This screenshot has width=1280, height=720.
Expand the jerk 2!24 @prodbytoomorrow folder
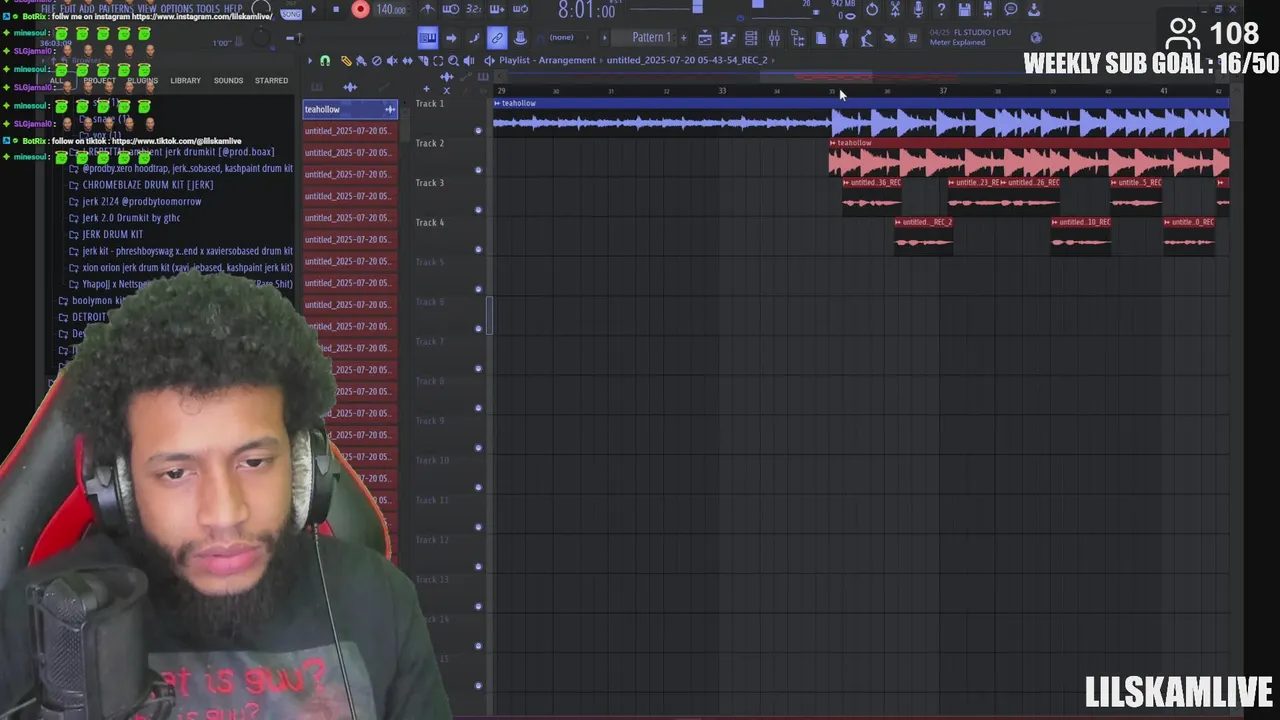[x=134, y=201]
